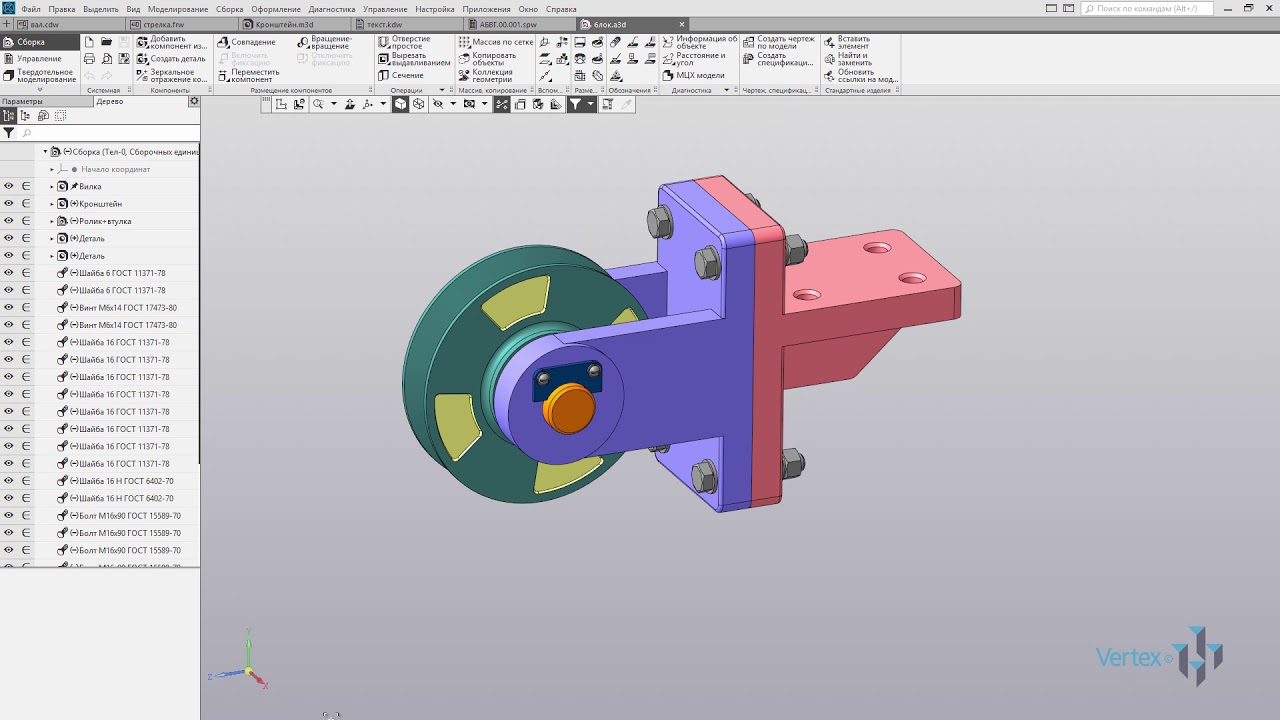Toggle visibility eye for Вилка
Image resolution: width=1280 pixels, height=720 pixels.
pos(8,186)
